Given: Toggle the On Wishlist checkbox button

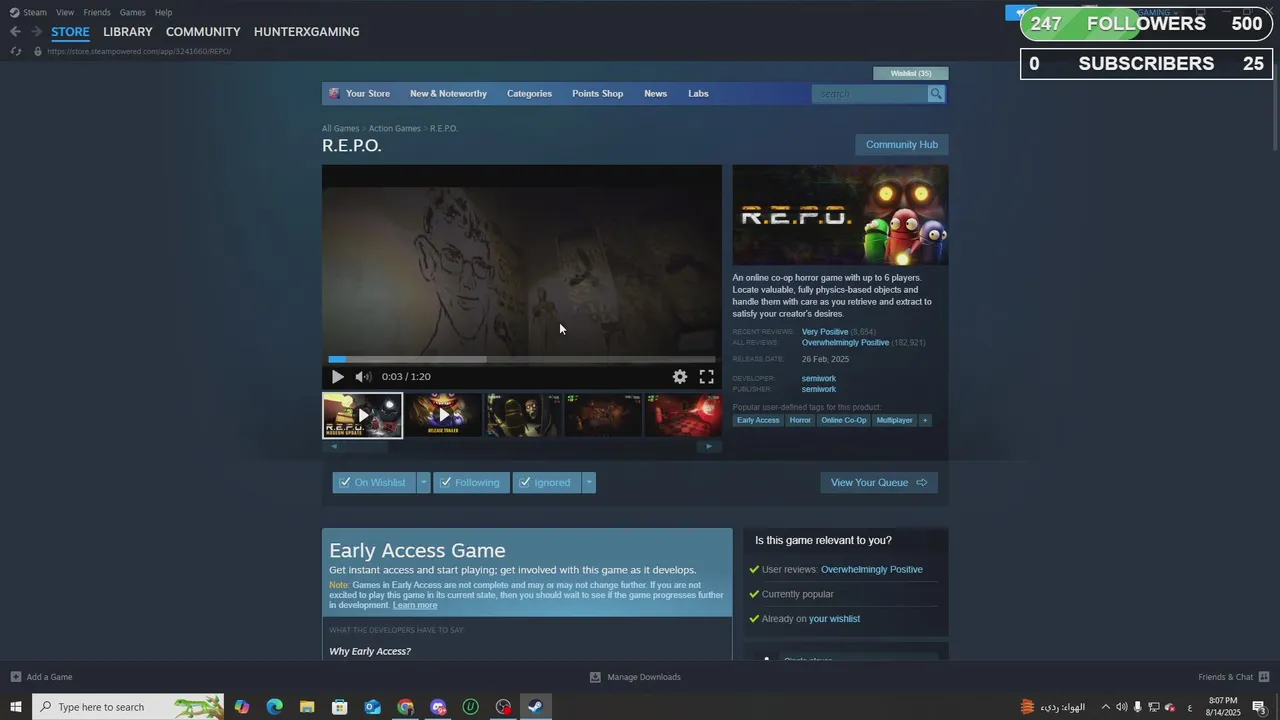Looking at the screenshot, I should (374, 483).
